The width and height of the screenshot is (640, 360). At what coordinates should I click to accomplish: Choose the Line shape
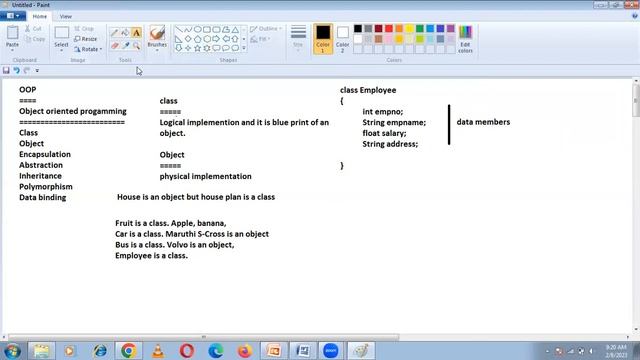point(178,29)
